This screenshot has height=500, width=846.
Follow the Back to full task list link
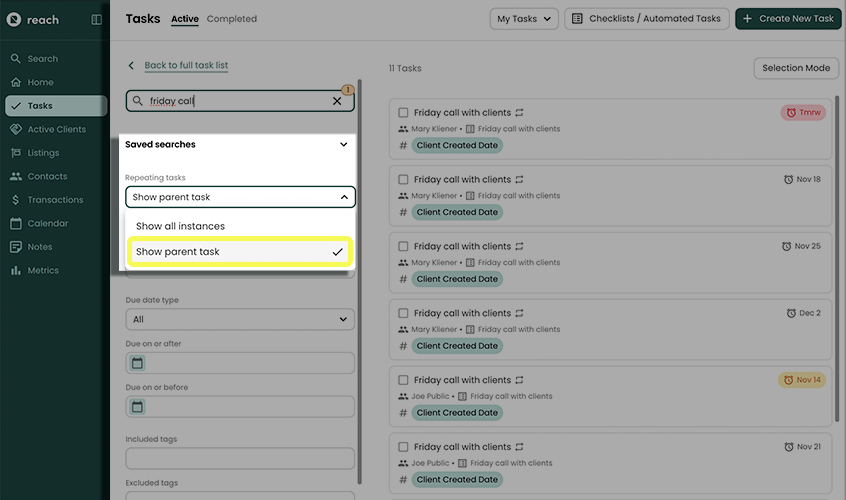pos(186,66)
